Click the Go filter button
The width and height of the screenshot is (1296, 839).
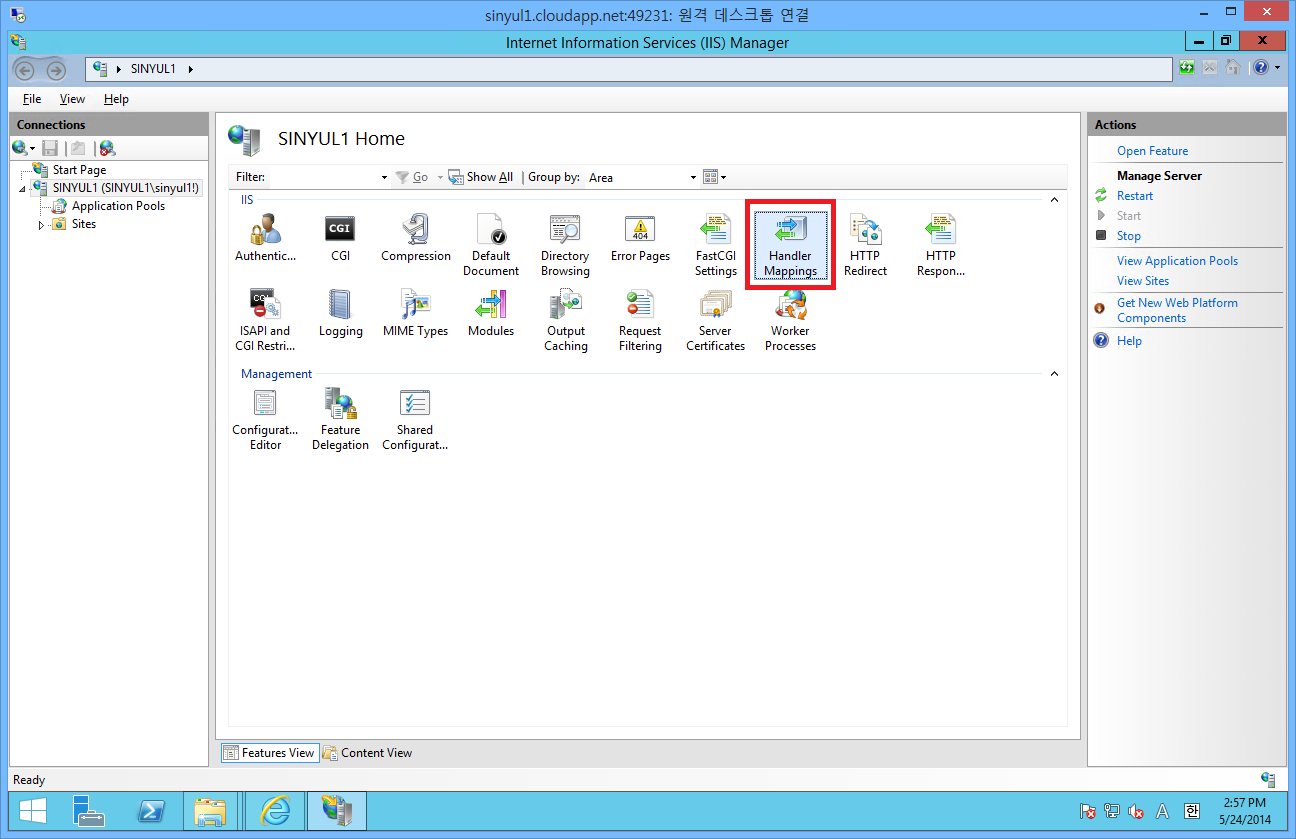tap(412, 177)
